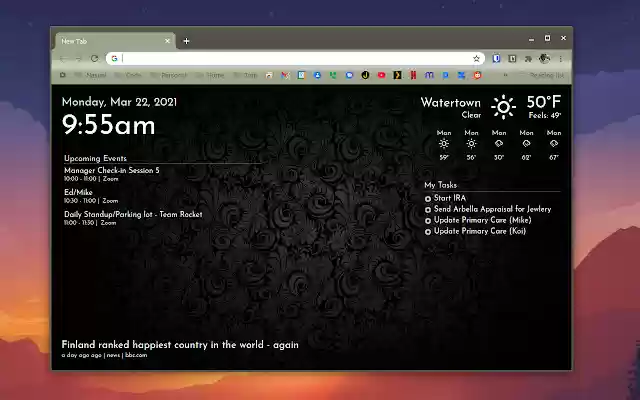The height and width of the screenshot is (400, 640).
Task: Click the Upcoming Events heading
Action: [95, 158]
